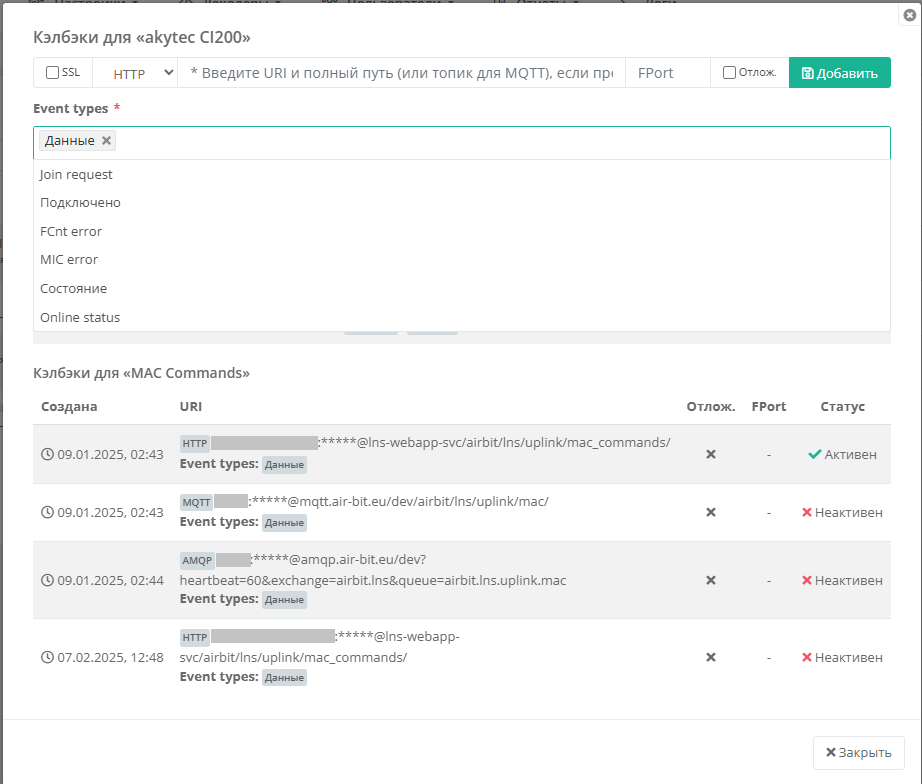Pick Online status from the dropdown options
This screenshot has width=922, height=784.
tap(80, 318)
